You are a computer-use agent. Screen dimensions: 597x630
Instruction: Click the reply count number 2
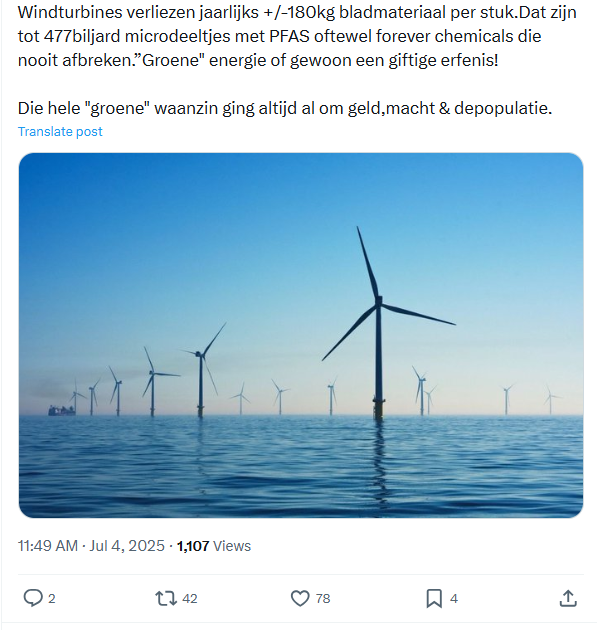click(x=51, y=599)
